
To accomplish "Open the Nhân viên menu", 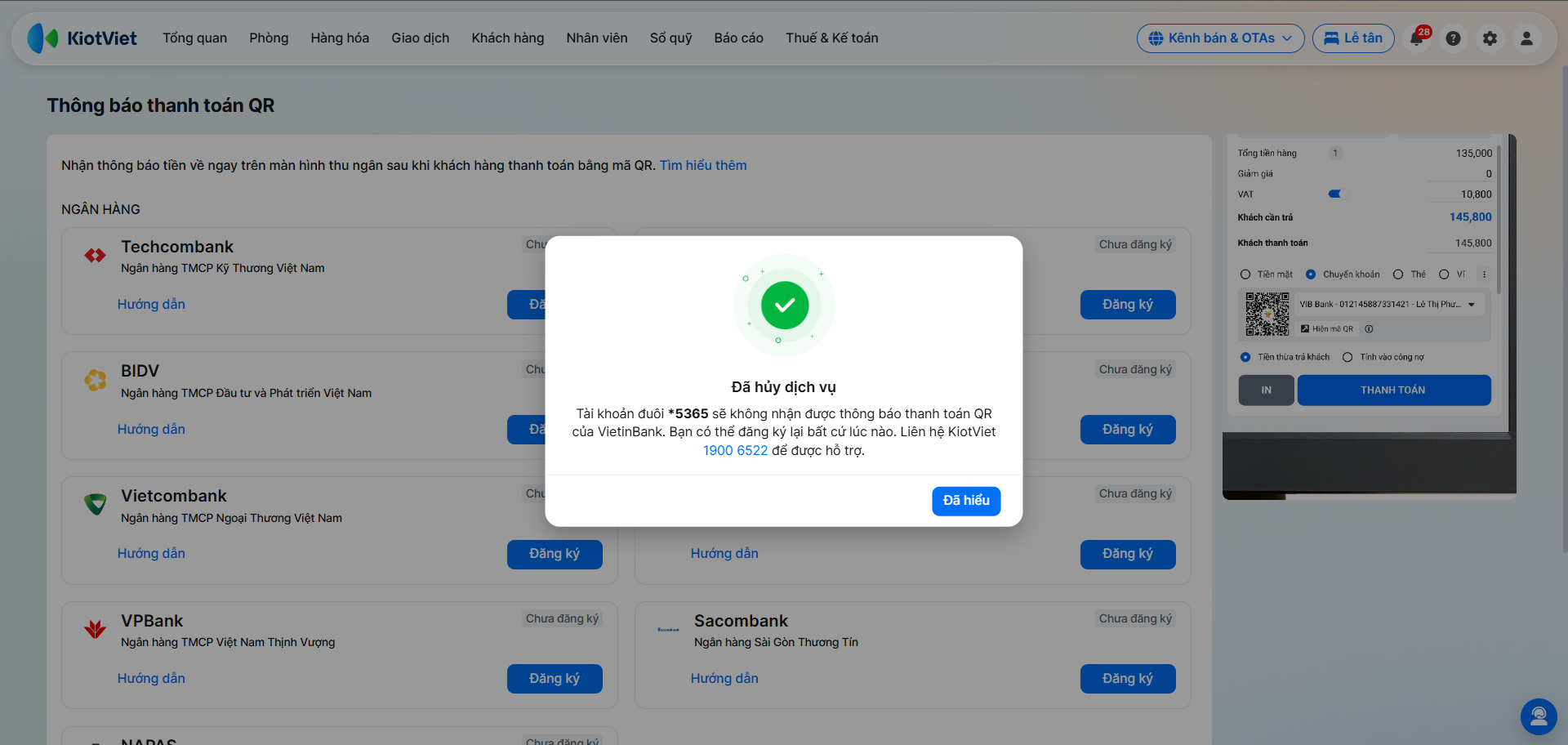I will click(597, 38).
